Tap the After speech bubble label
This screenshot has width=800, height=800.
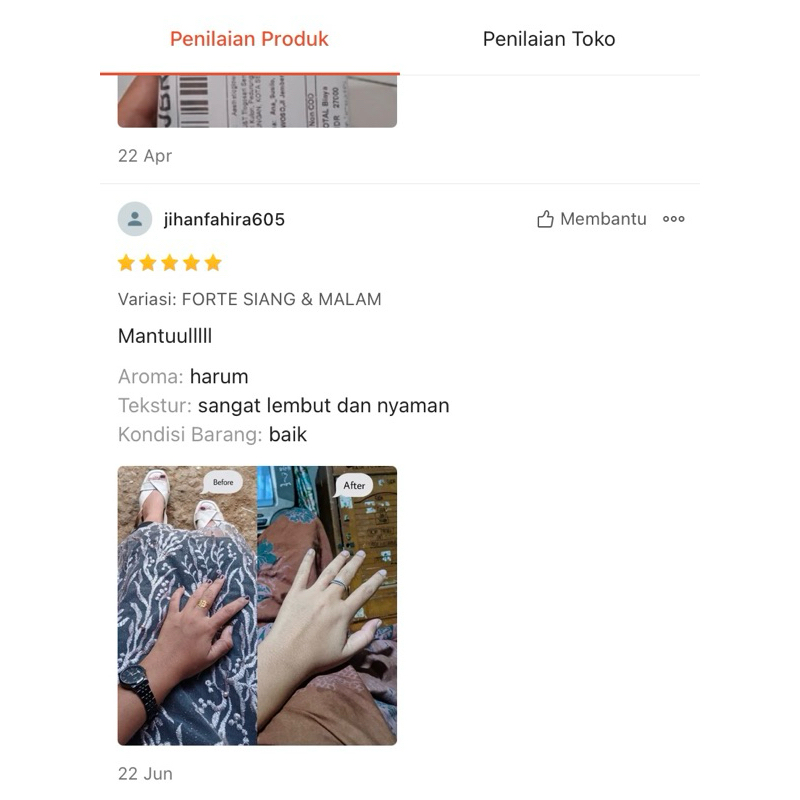coord(354,486)
